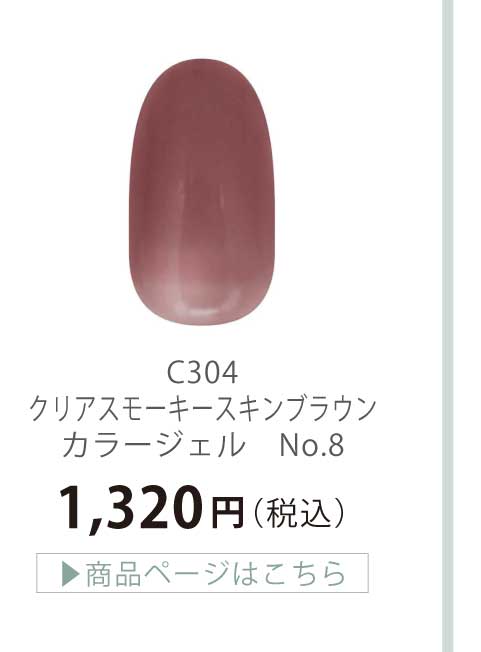Screen dimensions: 481x652
Task: Click the glossy highlight at nail tip
Action: point(206,306)
